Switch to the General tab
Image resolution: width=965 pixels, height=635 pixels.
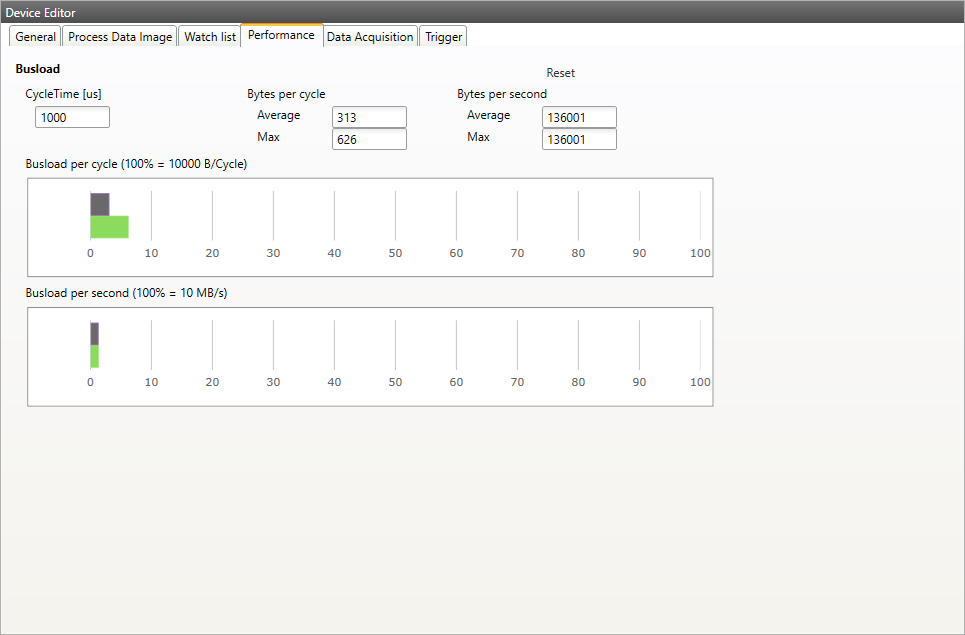click(x=34, y=36)
